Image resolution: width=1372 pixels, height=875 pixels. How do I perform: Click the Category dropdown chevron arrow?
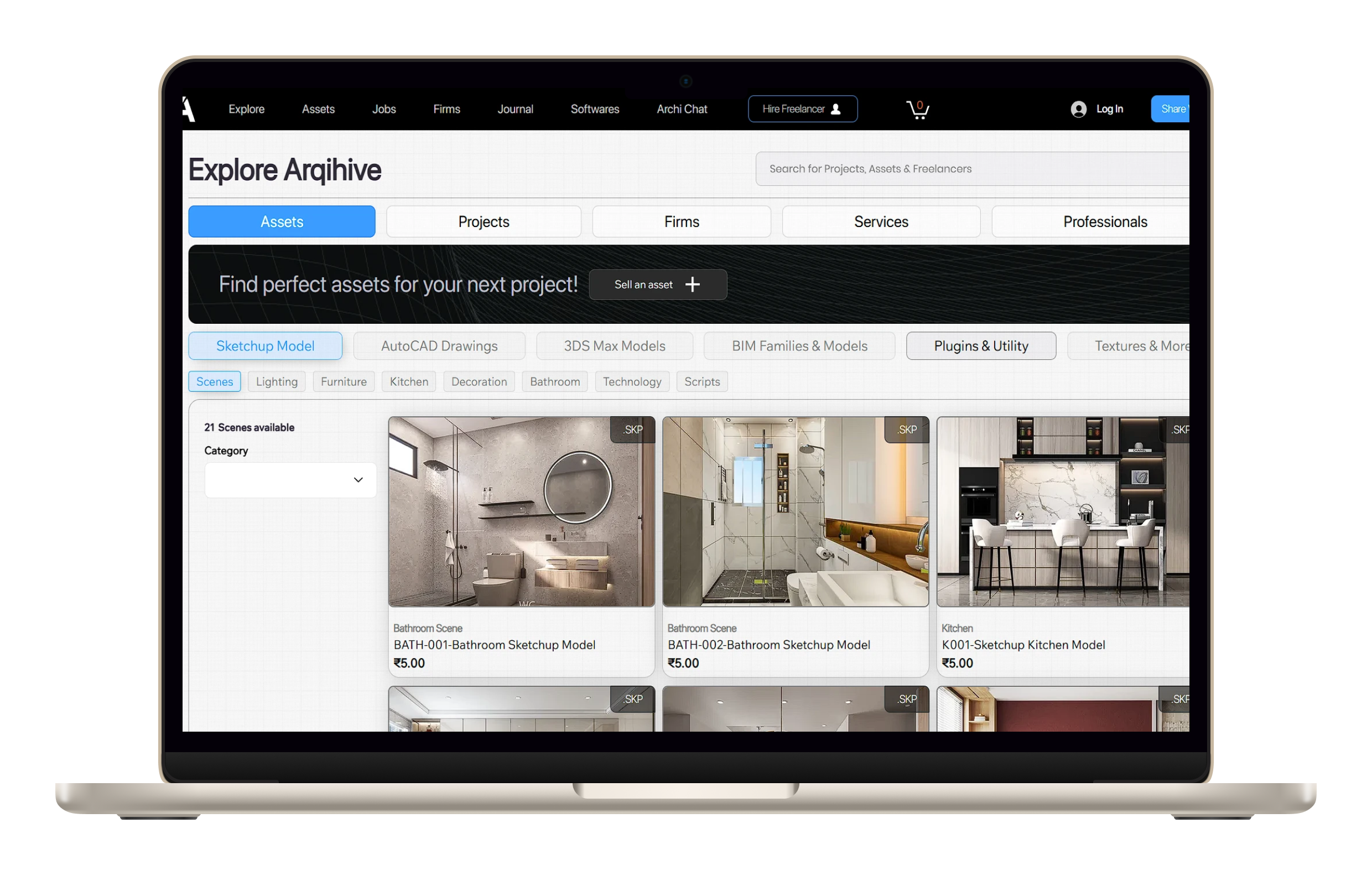358,480
